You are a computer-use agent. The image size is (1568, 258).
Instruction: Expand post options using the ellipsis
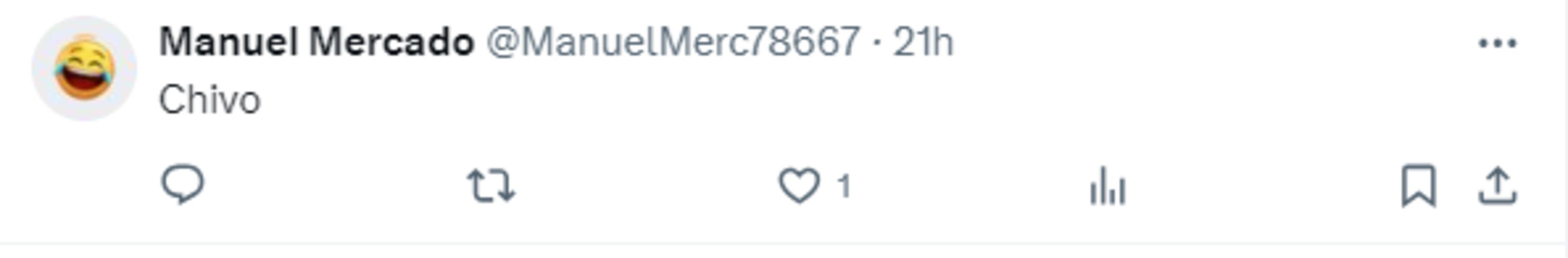[1498, 43]
